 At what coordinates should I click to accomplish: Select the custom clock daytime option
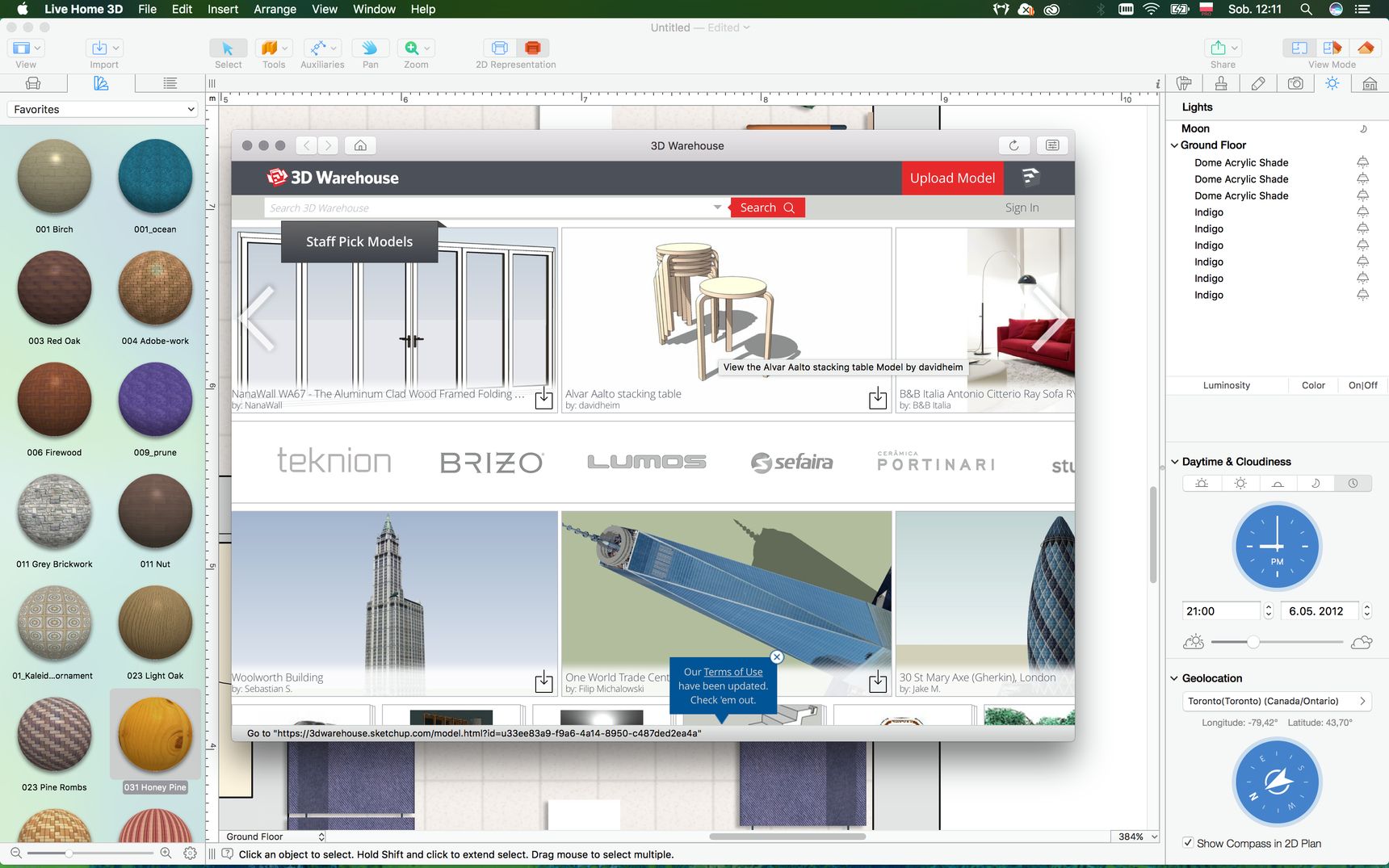1353,483
